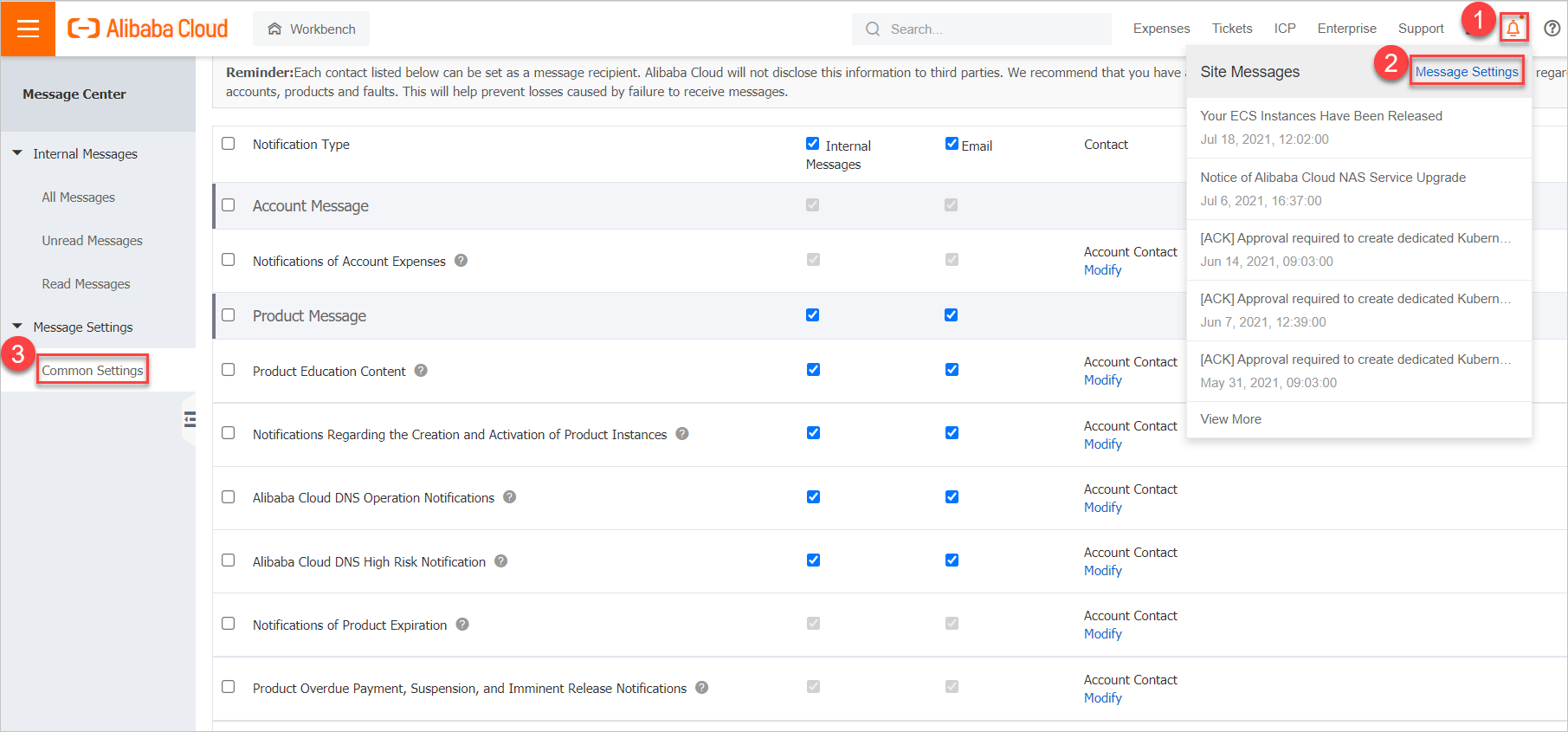Open the hamburger navigation menu

point(28,29)
